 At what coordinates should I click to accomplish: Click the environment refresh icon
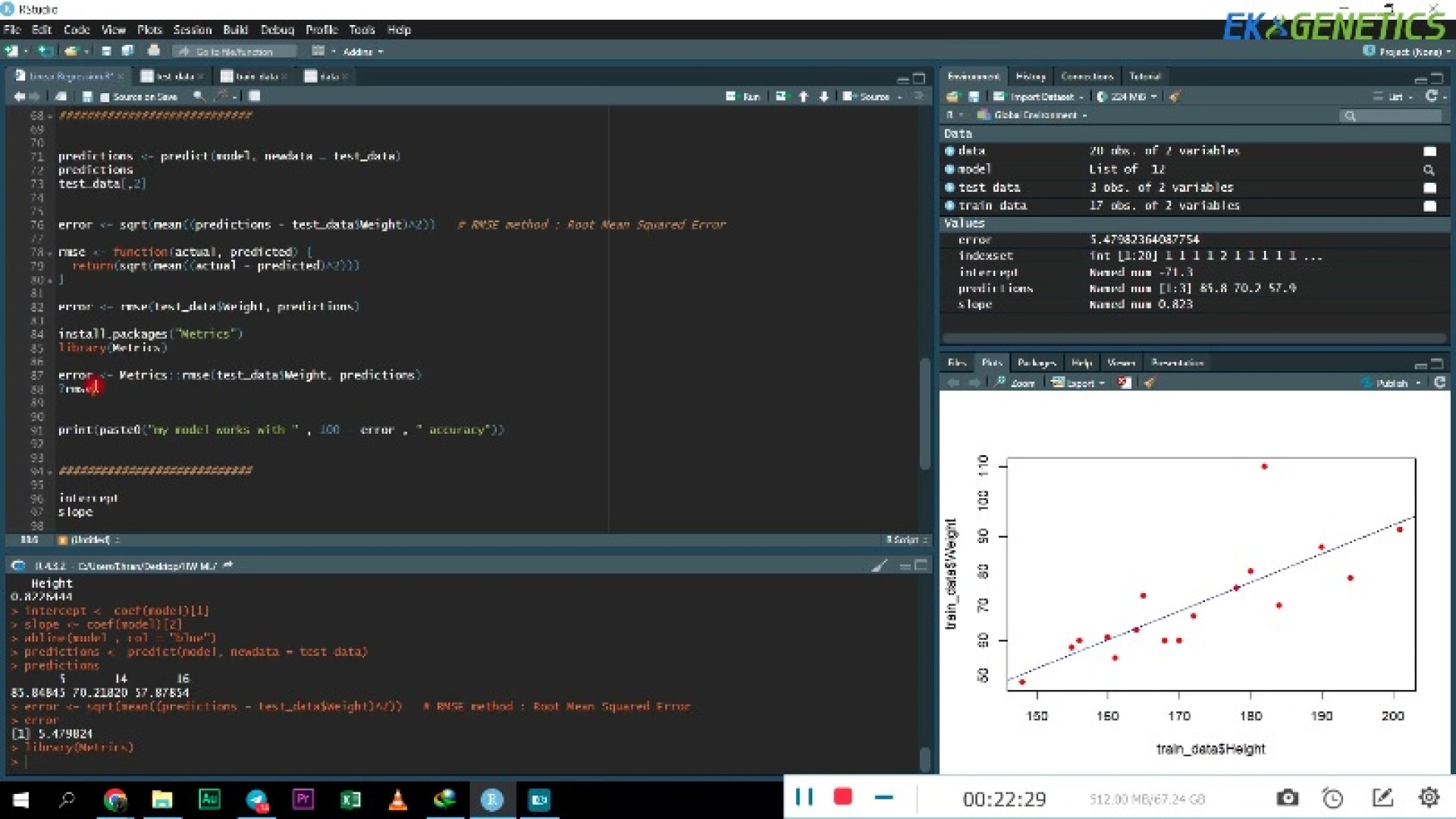point(1431,96)
